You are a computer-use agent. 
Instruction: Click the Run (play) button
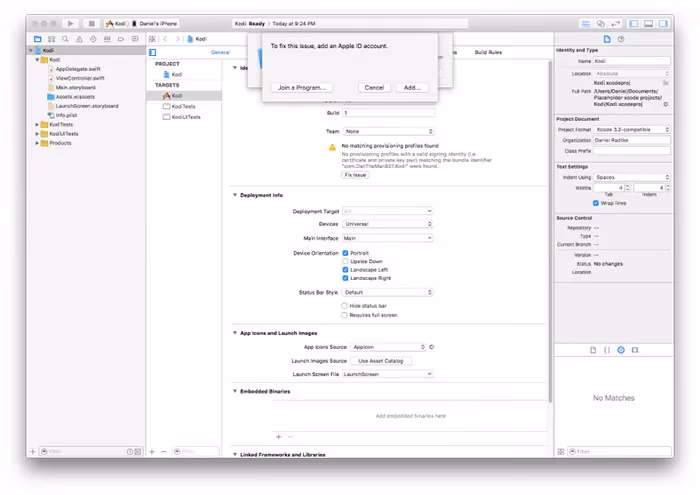70,23
